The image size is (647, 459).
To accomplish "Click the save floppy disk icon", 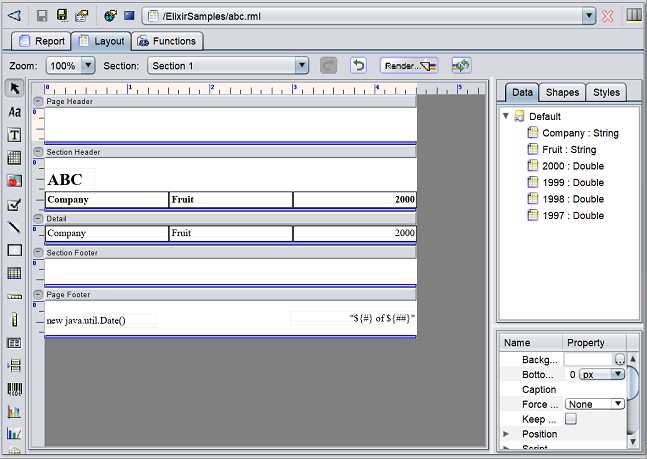I will (42, 16).
